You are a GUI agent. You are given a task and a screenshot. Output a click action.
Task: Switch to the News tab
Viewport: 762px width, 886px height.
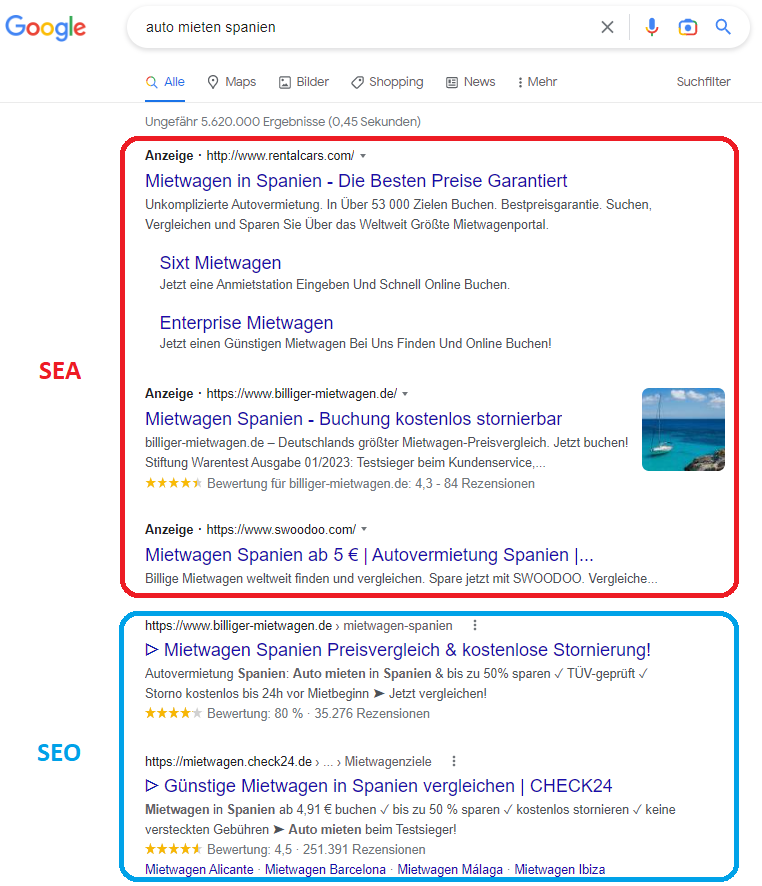click(471, 82)
